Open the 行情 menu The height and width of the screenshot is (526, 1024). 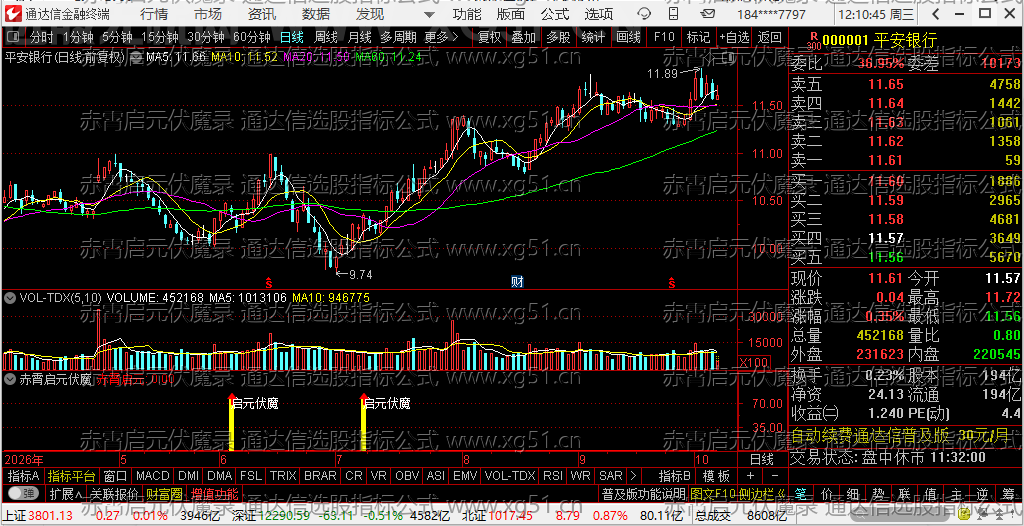(x=153, y=13)
